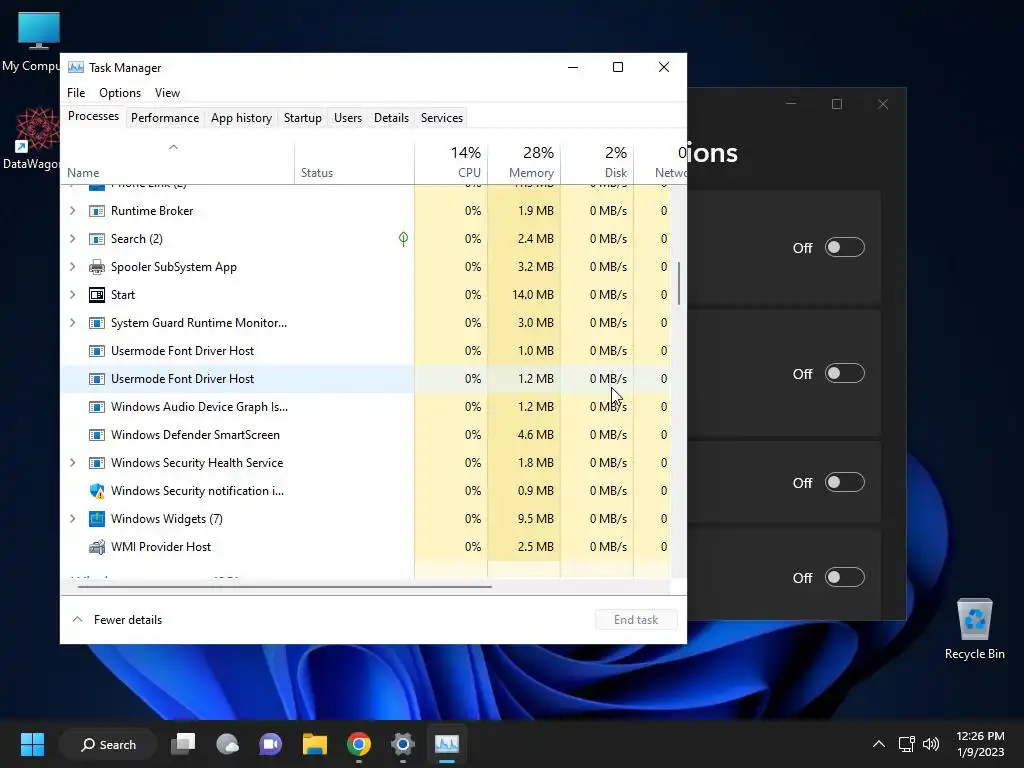
Task: Show hidden icons tray chevron
Action: (x=879, y=744)
